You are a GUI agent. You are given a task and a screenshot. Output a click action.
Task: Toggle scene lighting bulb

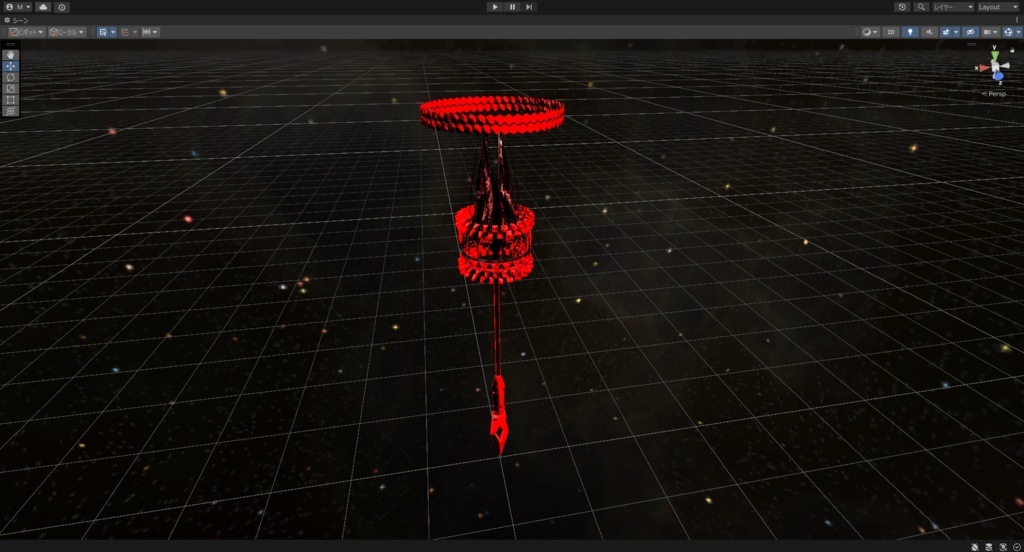(x=910, y=32)
